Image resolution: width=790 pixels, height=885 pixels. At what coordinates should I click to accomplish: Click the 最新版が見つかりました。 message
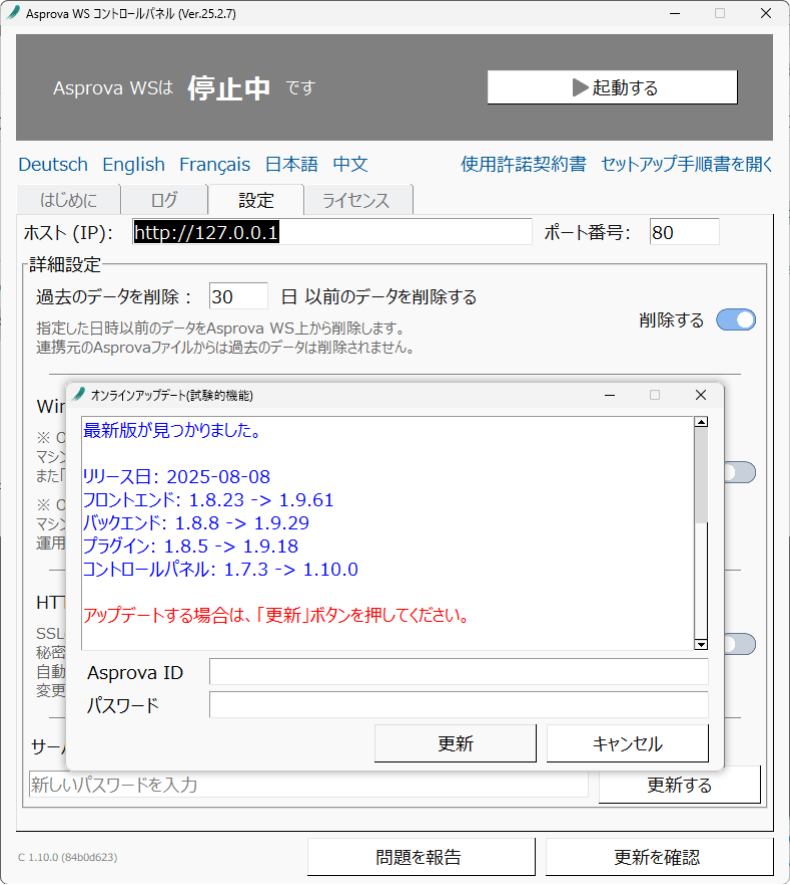[172, 431]
